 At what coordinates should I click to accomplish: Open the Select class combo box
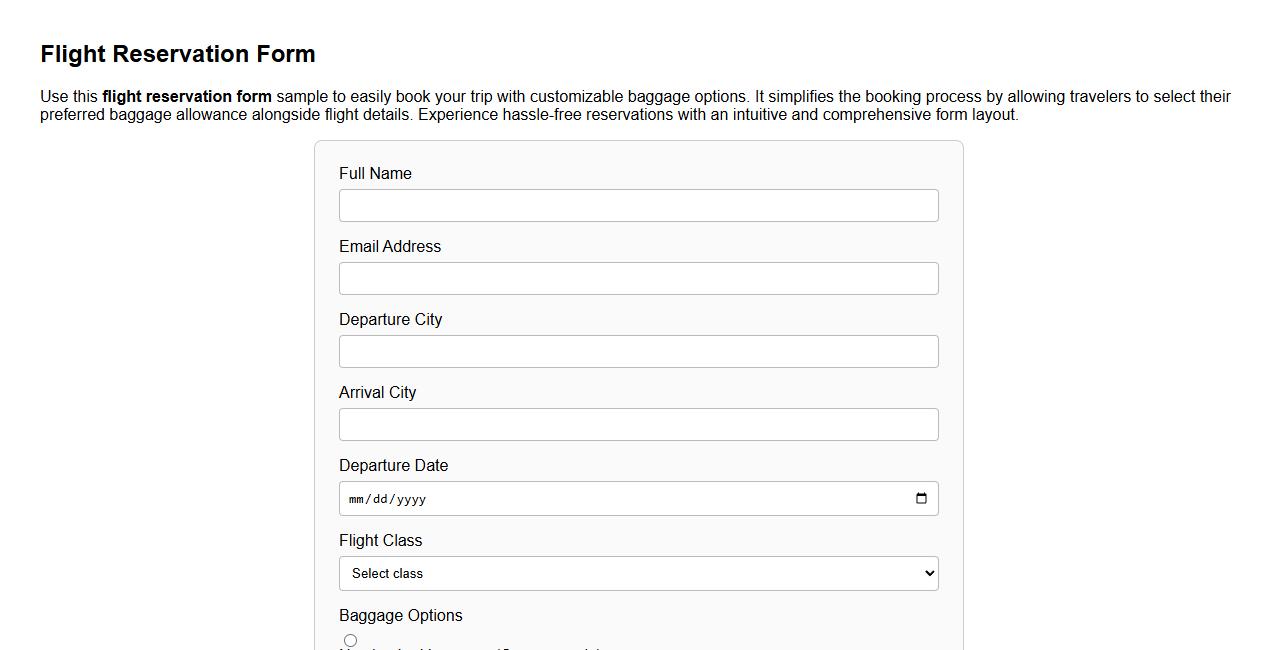tap(639, 573)
